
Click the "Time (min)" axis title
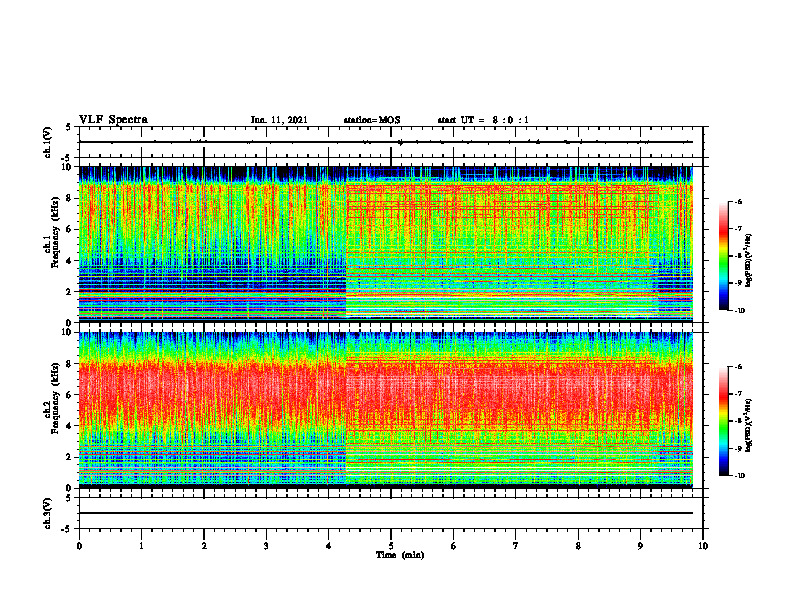(x=400, y=555)
